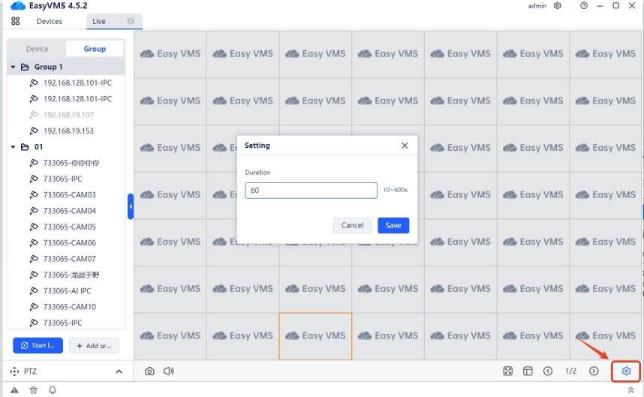
Task: Click the fullscreen icon in bottom toolbar
Action: pos(508,371)
